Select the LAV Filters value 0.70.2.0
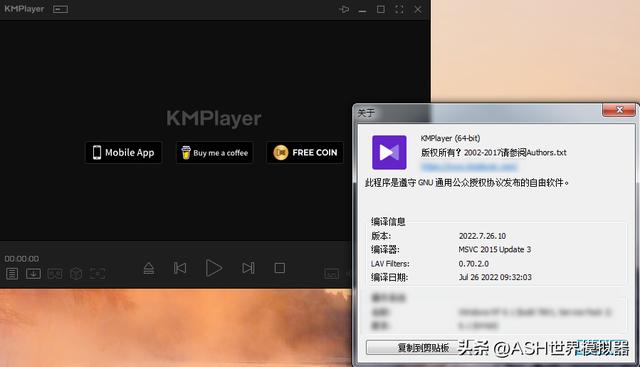This screenshot has width=640, height=367. click(473, 264)
